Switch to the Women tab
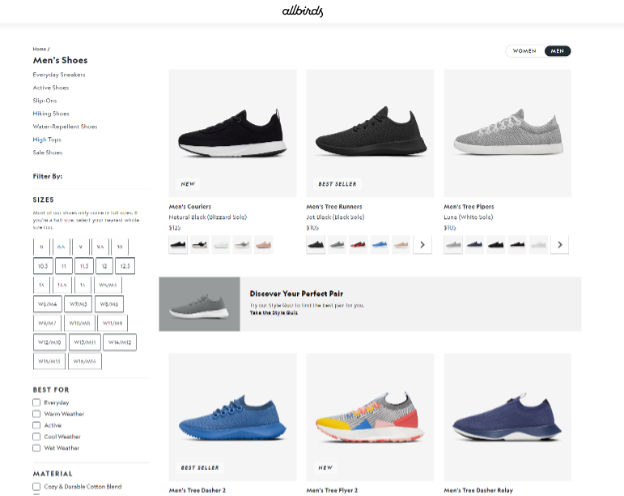This screenshot has width=624, height=496. pyautogui.click(x=524, y=51)
